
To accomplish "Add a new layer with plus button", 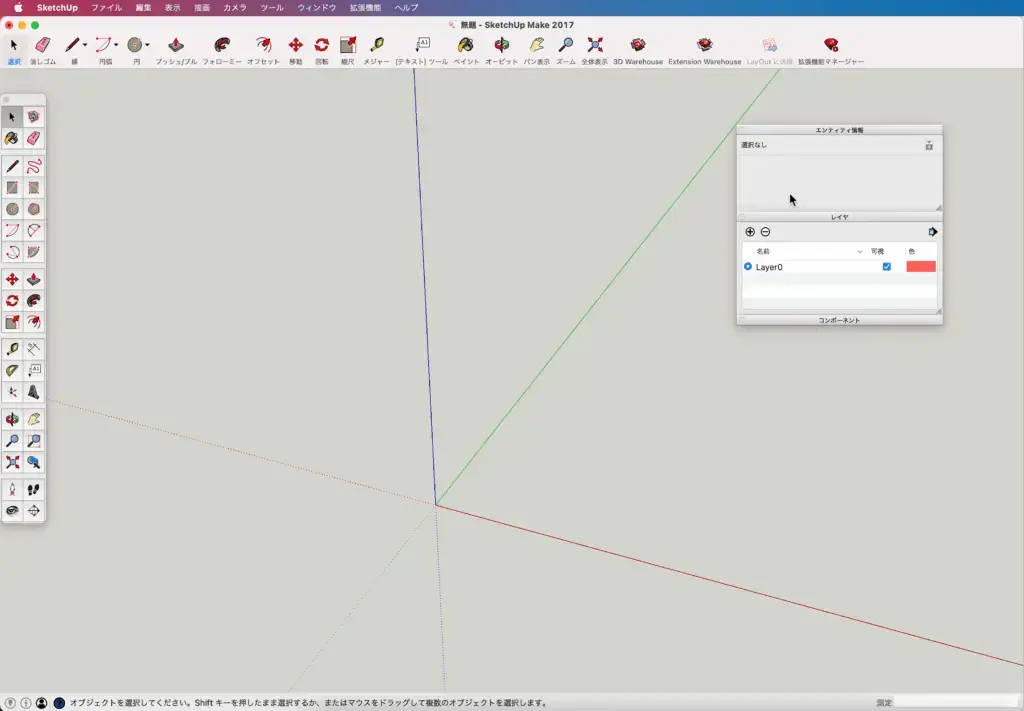I will pos(750,232).
